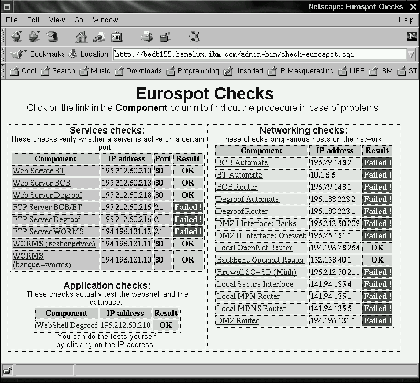Open the IP Masquerading bookmark folder
Image resolution: width=420 pixels, height=383 pixels.
(x=300, y=71)
